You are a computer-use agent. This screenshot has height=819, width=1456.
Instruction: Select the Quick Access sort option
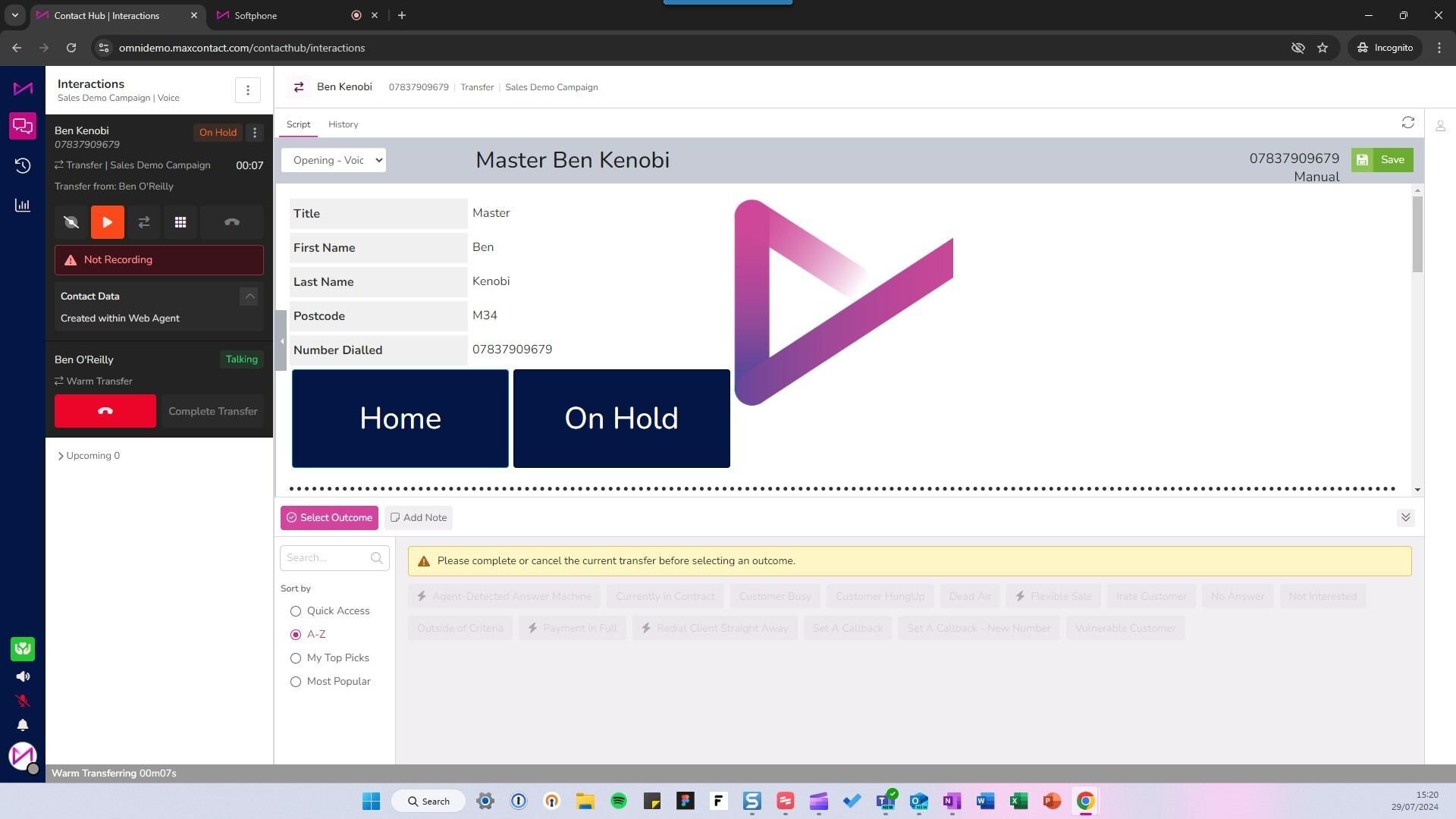coord(296,611)
